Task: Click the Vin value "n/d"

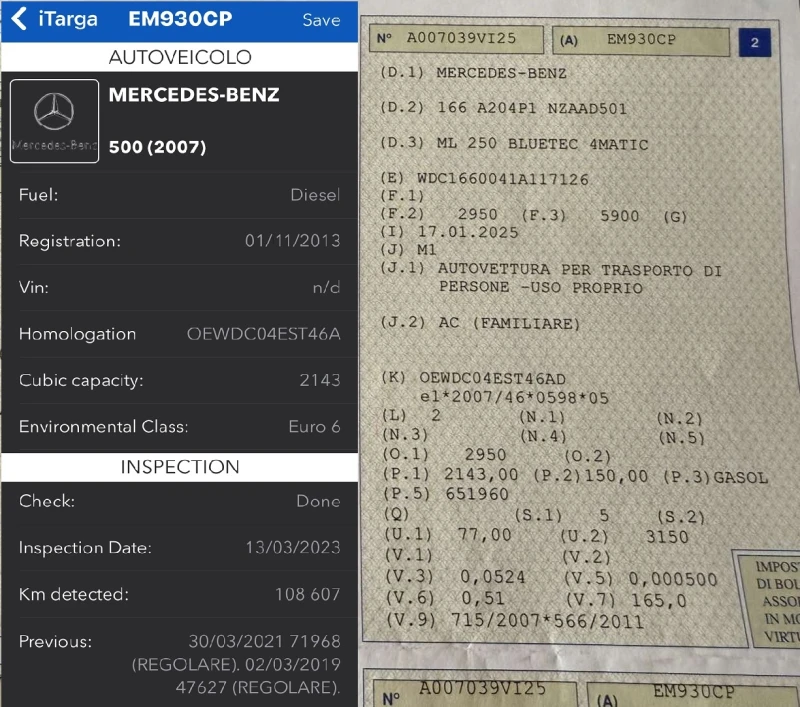Action: [x=326, y=287]
